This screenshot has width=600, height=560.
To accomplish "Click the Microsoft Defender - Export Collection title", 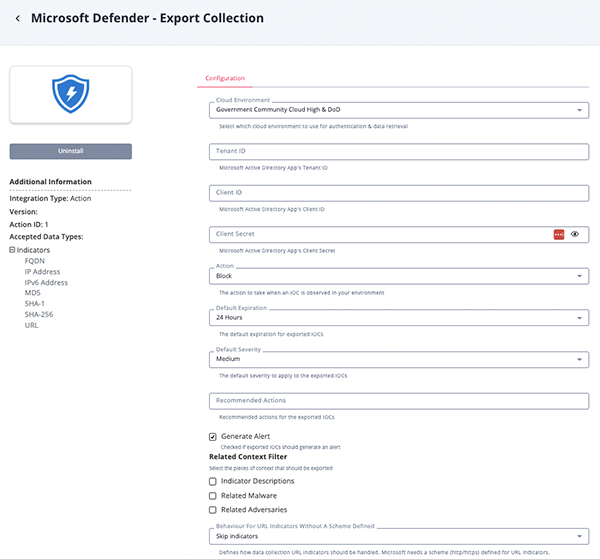I will [x=147, y=18].
